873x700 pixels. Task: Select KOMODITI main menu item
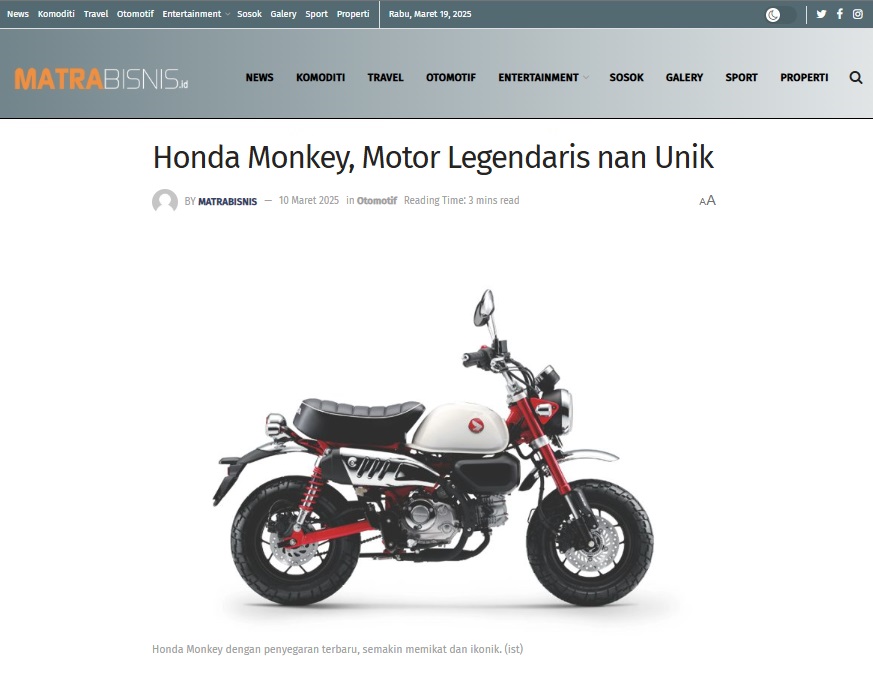click(321, 77)
